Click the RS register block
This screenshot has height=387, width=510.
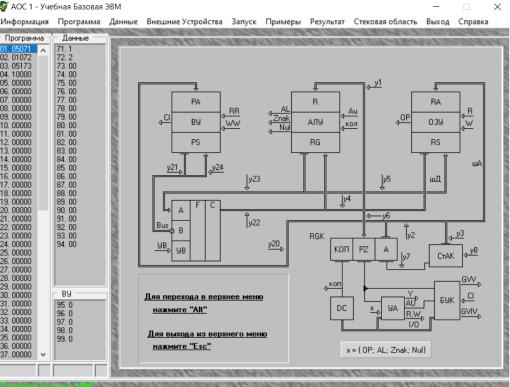click(x=436, y=142)
